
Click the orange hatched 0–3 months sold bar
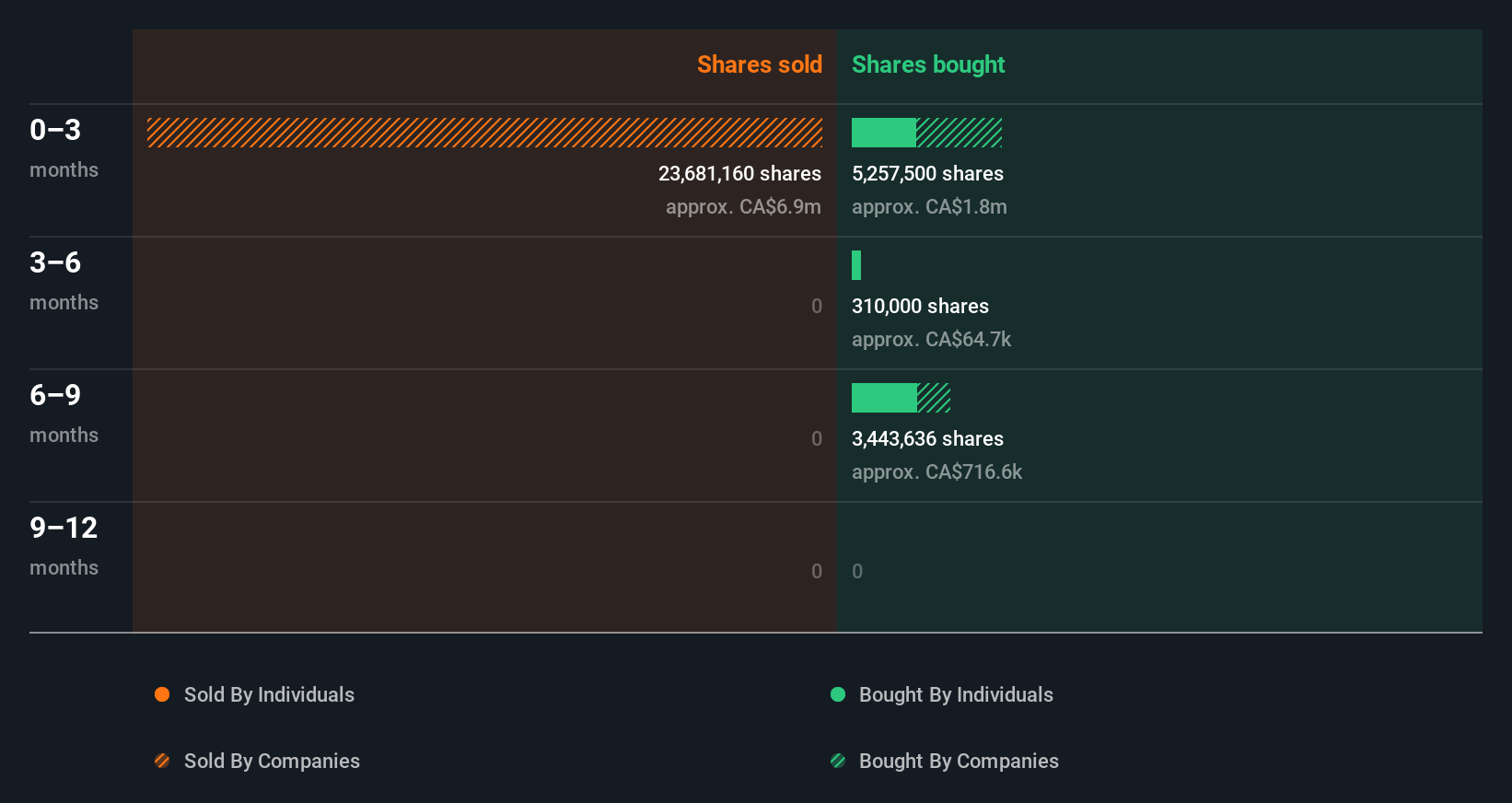coord(484,133)
